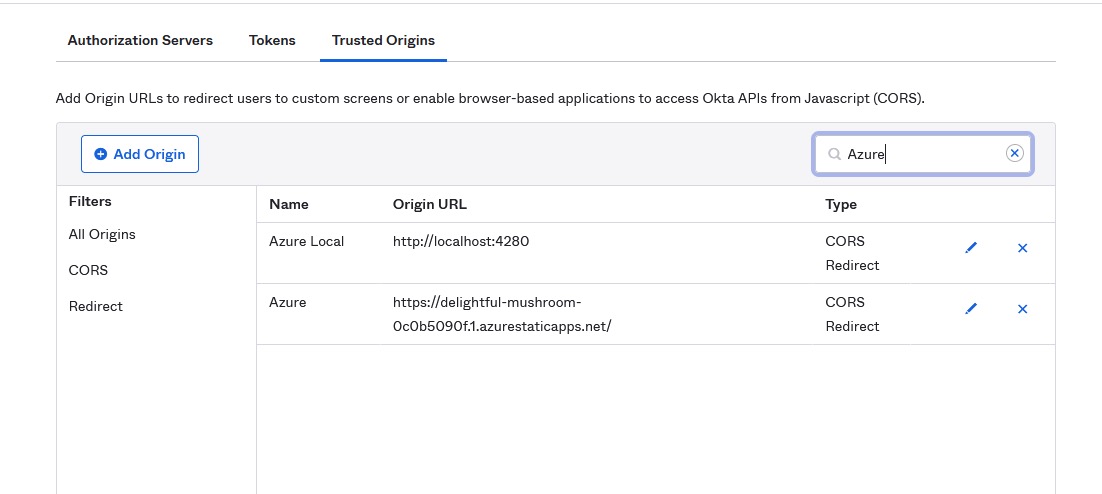The image size is (1102, 494).
Task: Filter origins by Redirect
Action: point(95,306)
